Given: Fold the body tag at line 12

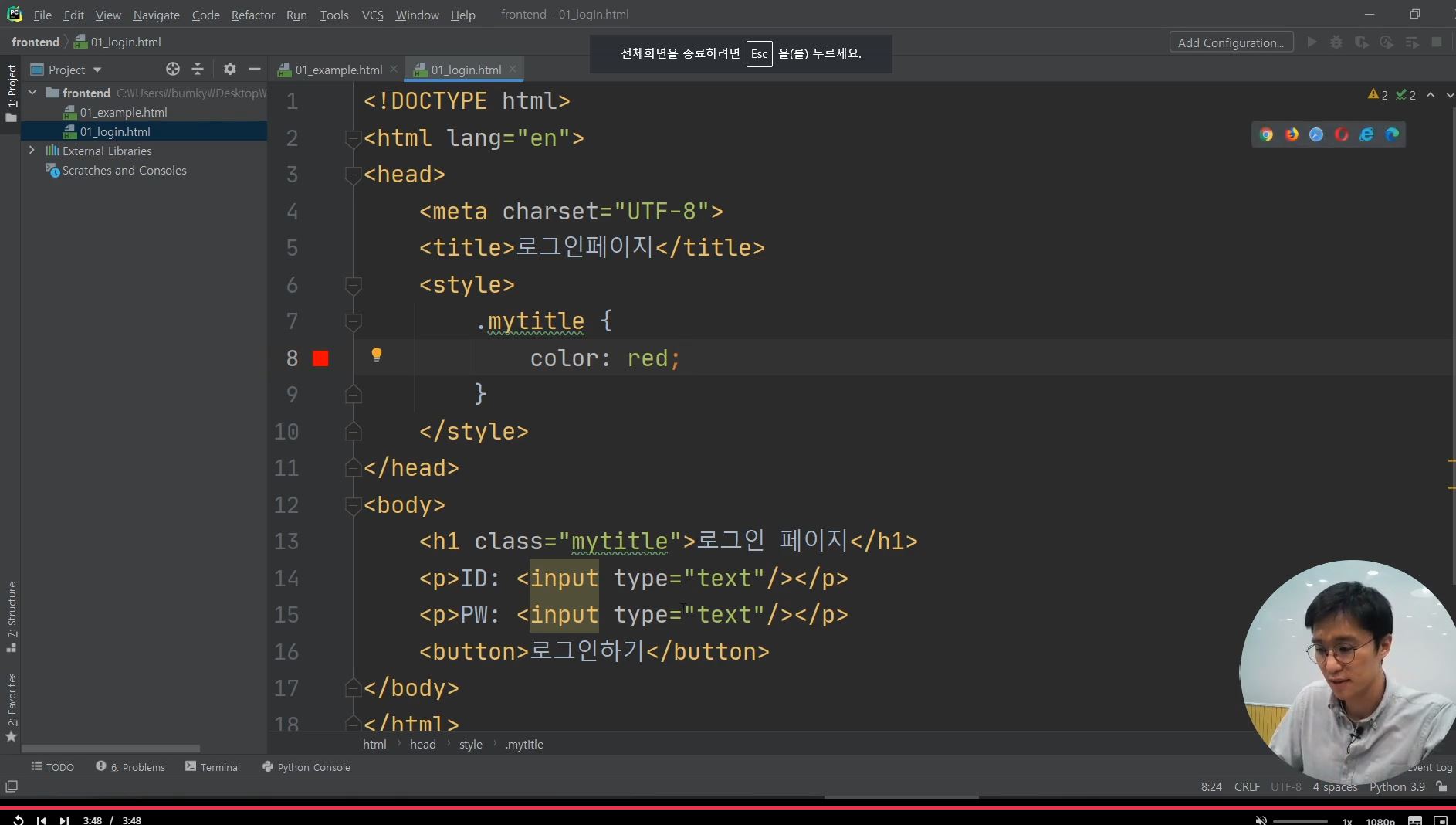Looking at the screenshot, I should (354, 505).
